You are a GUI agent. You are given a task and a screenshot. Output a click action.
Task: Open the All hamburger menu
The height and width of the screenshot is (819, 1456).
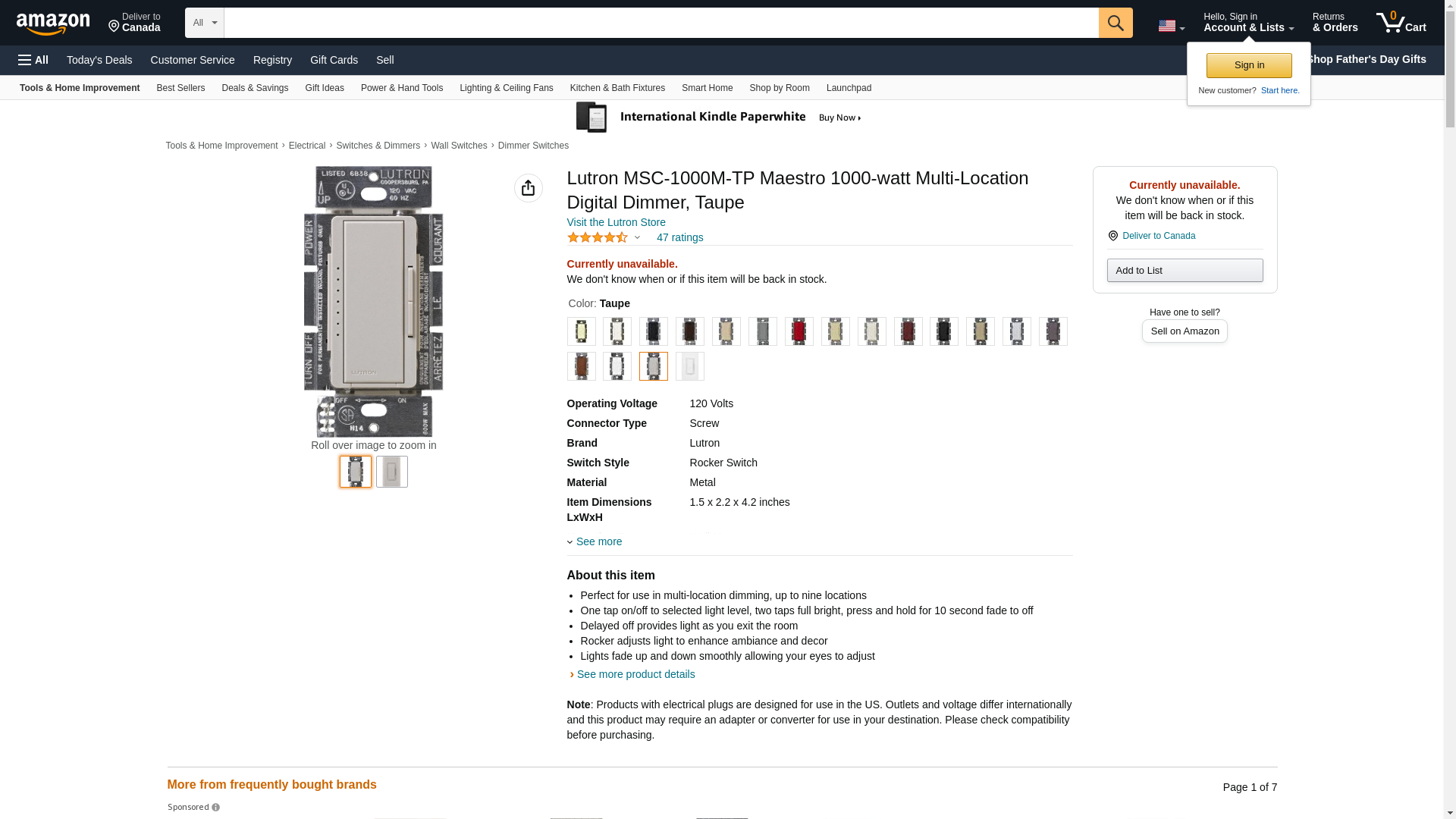click(33, 60)
